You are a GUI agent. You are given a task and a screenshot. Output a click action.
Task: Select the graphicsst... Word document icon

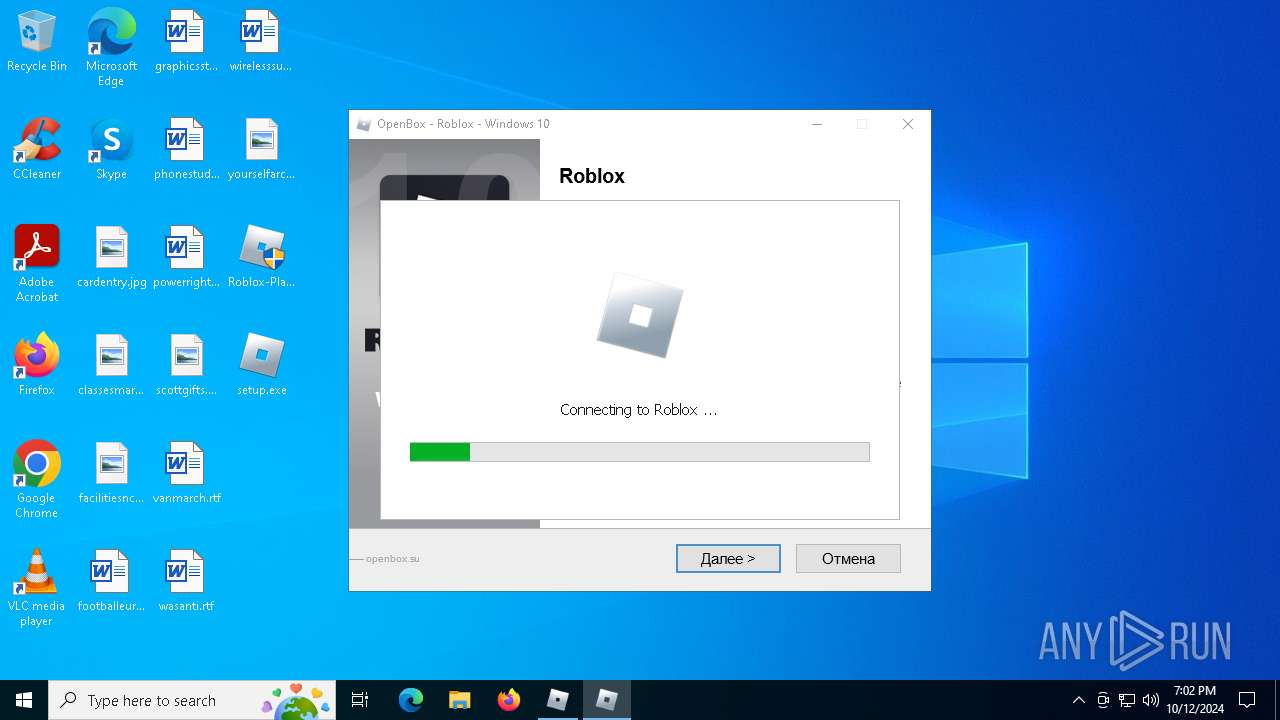pyautogui.click(x=186, y=41)
